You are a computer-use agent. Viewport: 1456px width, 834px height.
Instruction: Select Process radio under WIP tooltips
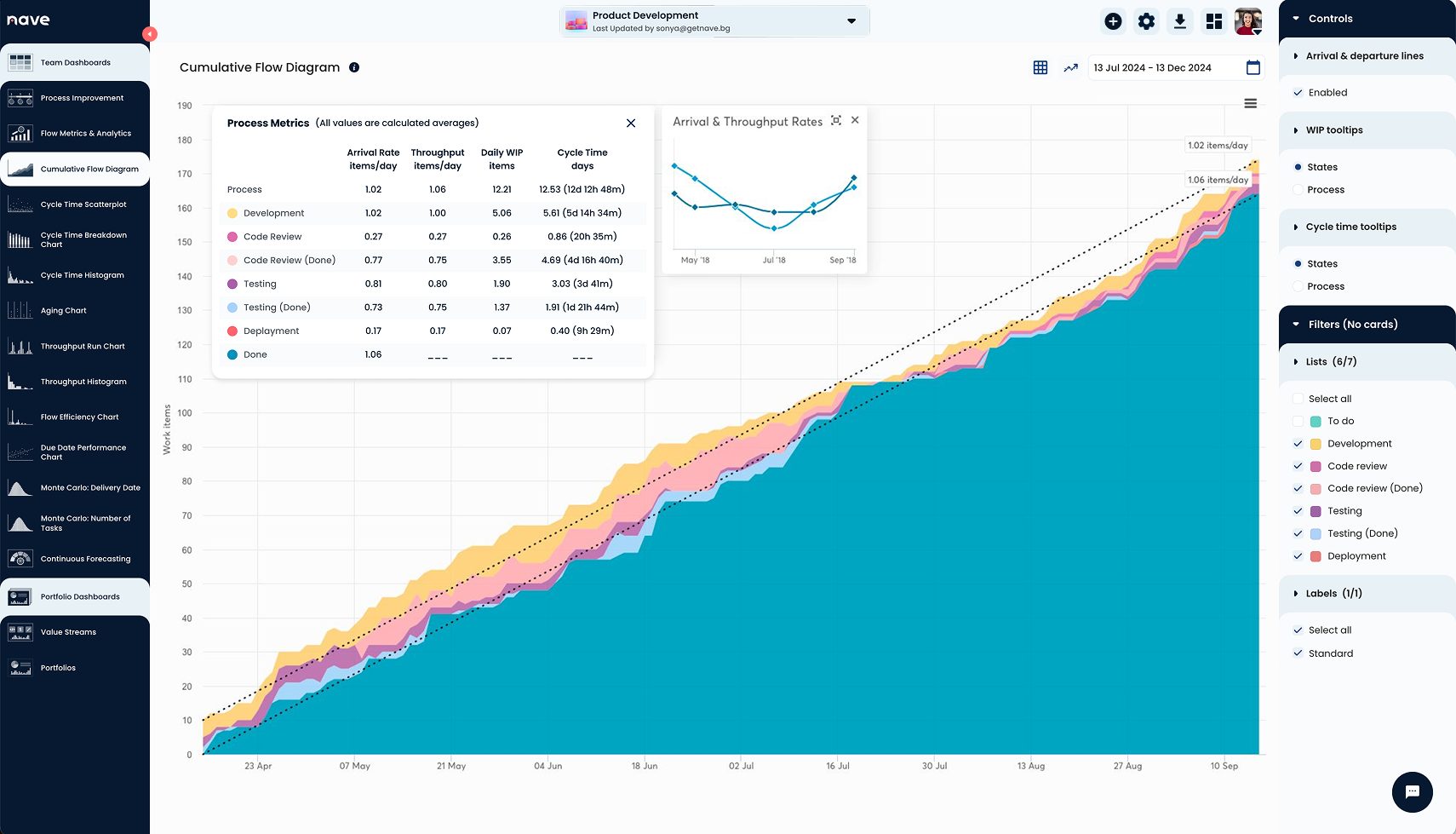(1298, 189)
